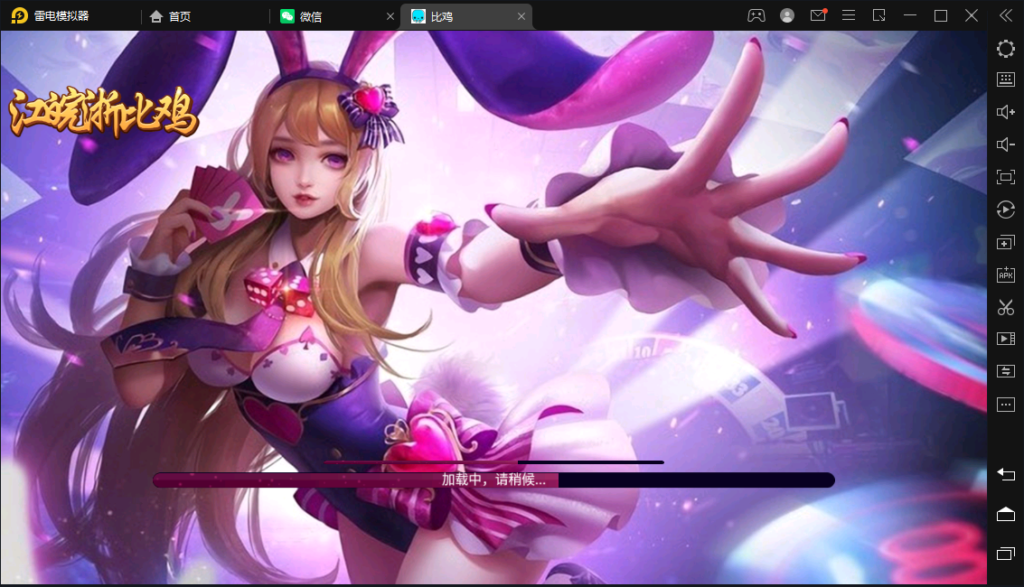Open emulator settings gear icon

[1005, 48]
